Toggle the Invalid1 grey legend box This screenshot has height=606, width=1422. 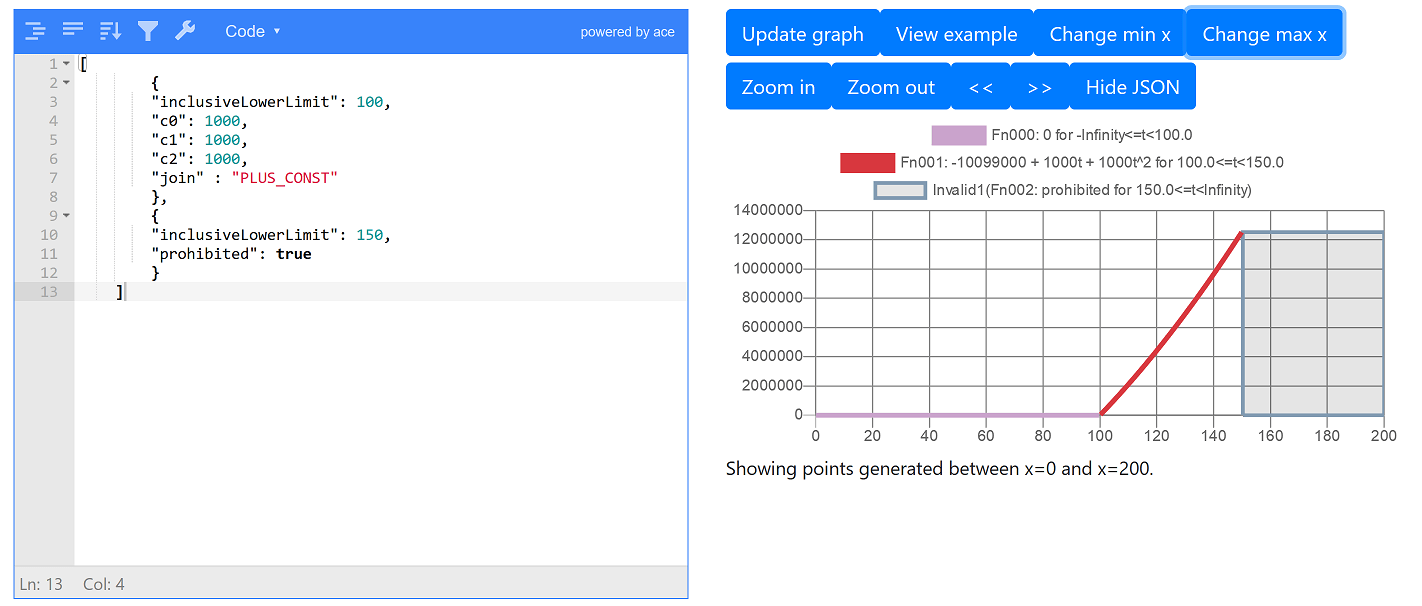click(900, 190)
